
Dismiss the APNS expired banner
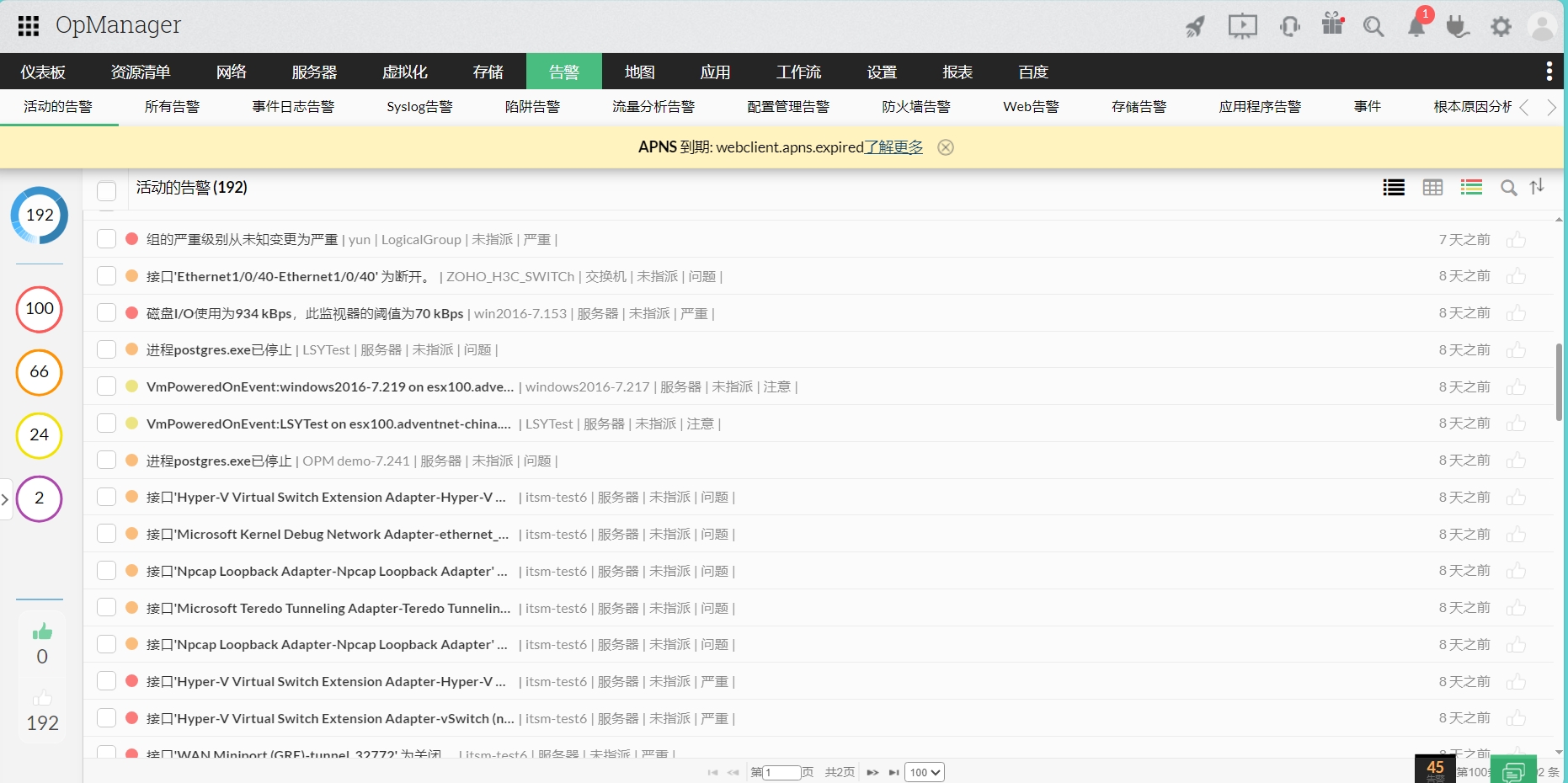click(946, 147)
